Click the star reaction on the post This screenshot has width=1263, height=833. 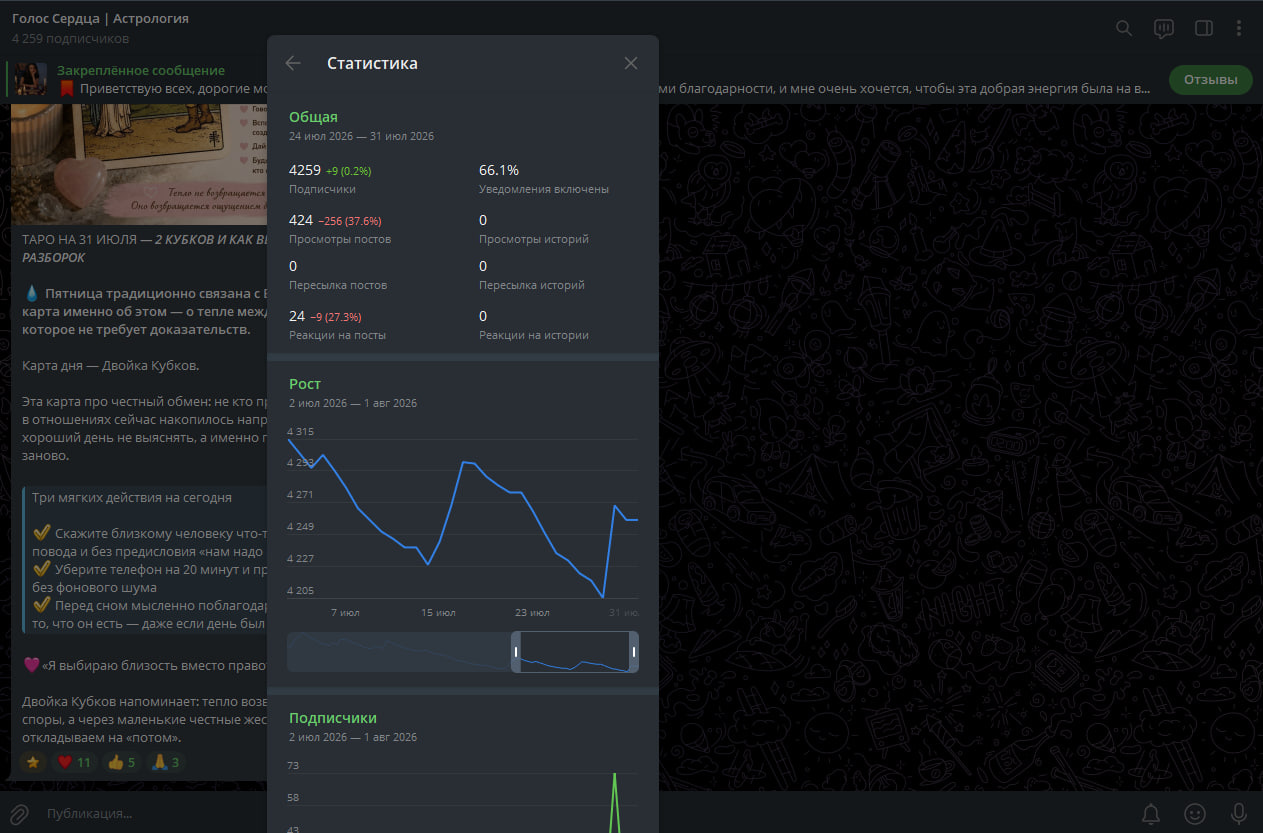33,762
